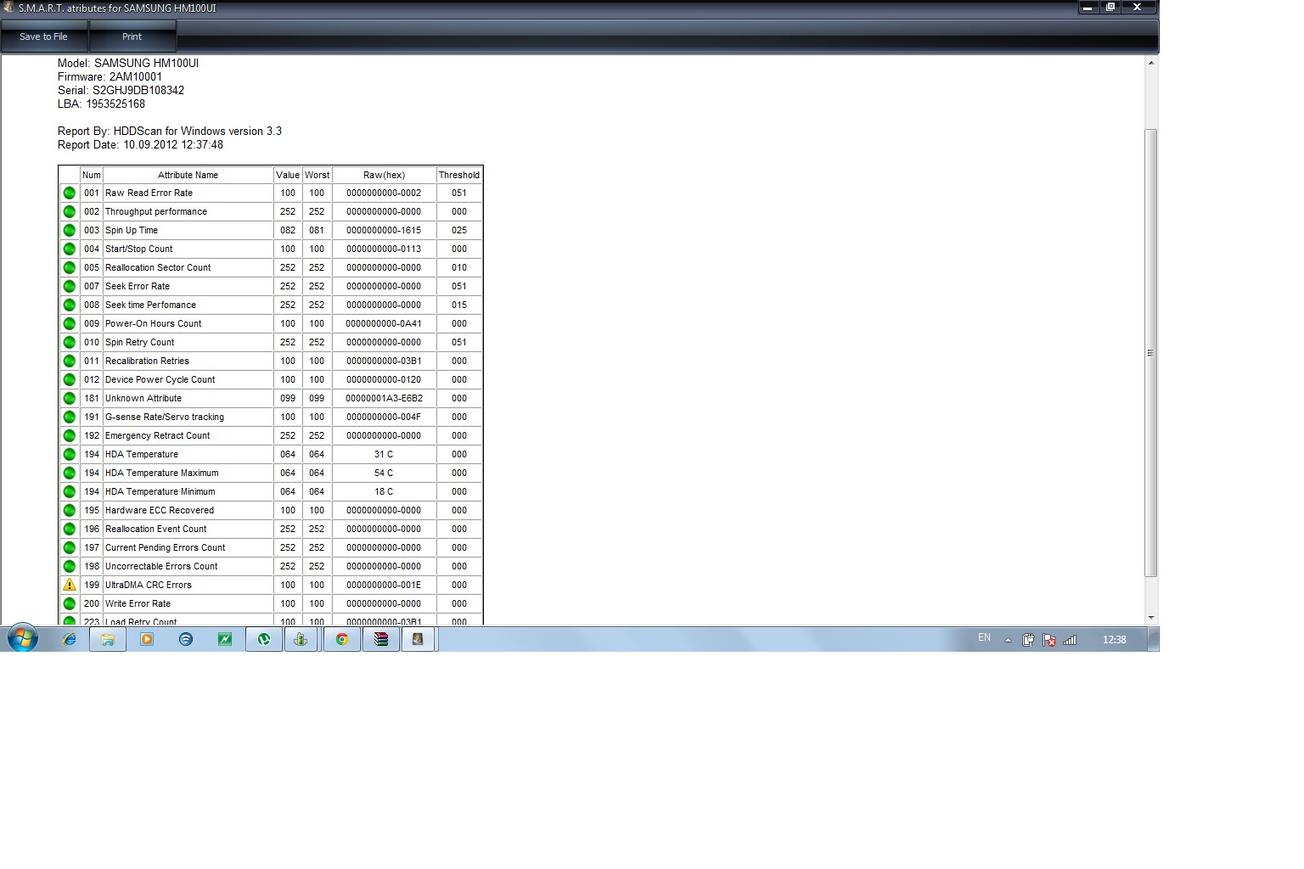Image resolution: width=1304 pixels, height=869 pixels.
Task: Click green status icon for Throughput performance
Action: [69, 212]
